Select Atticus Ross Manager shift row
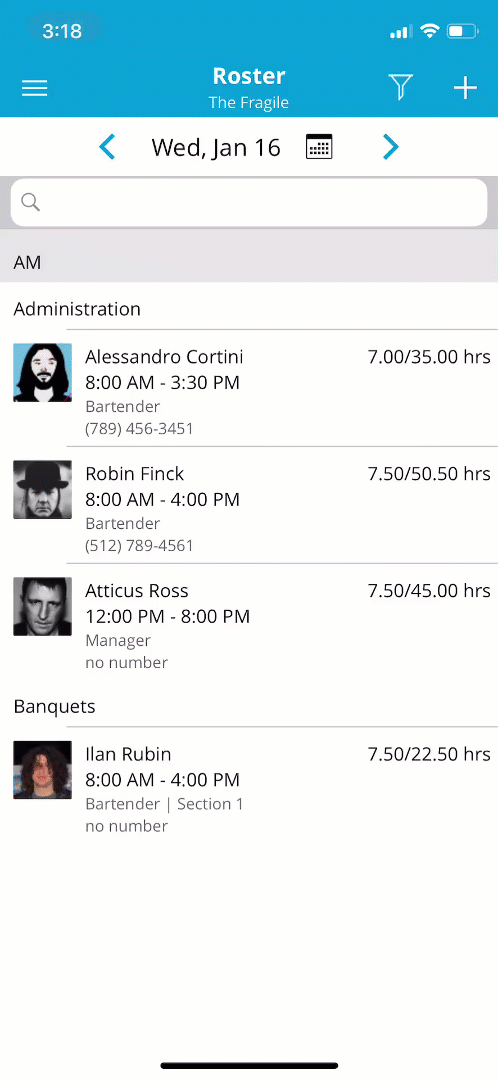This screenshot has width=498, height=1080. pyautogui.click(x=249, y=623)
